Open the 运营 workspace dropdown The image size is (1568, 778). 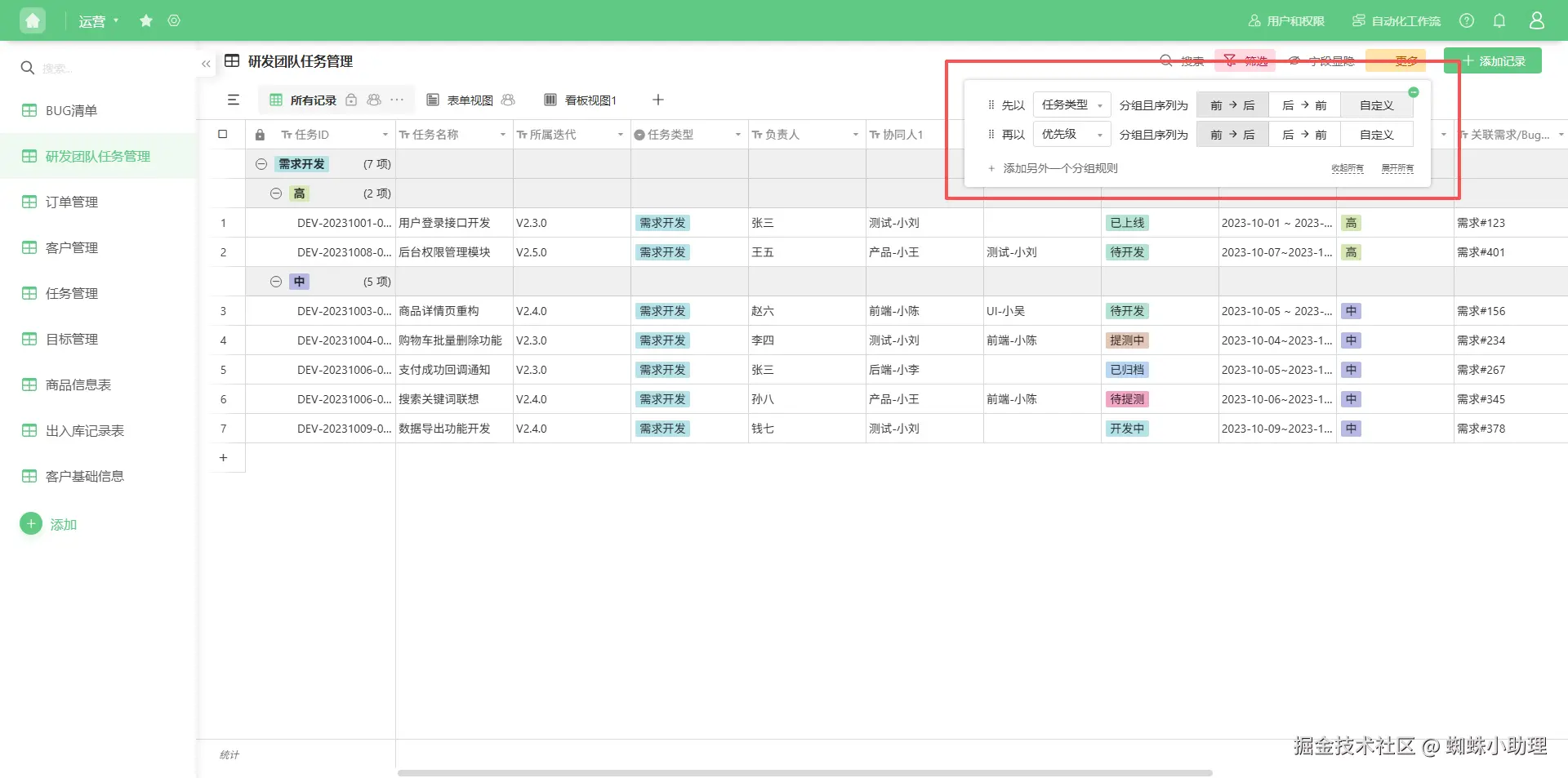pos(99,21)
